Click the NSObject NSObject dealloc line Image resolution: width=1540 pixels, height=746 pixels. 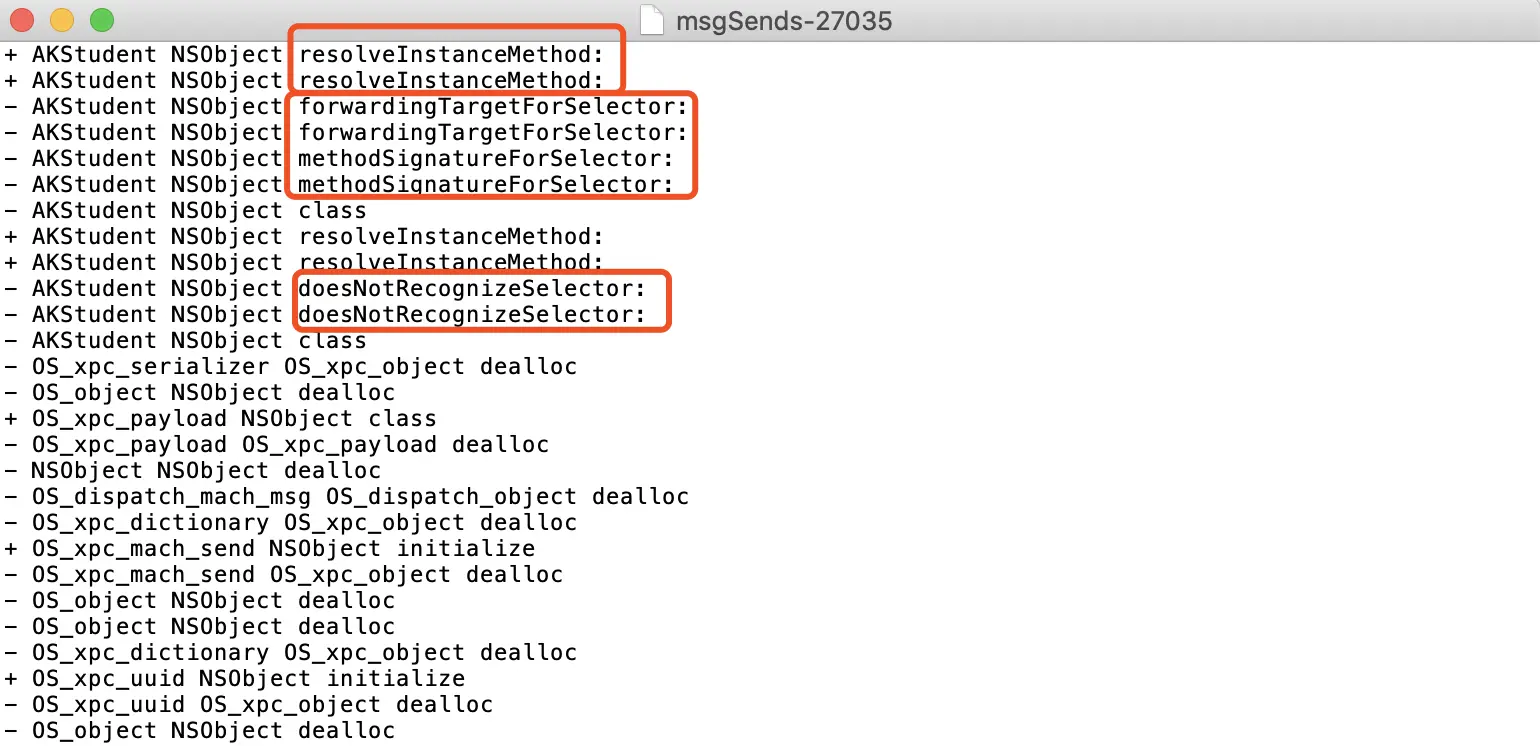click(x=193, y=470)
